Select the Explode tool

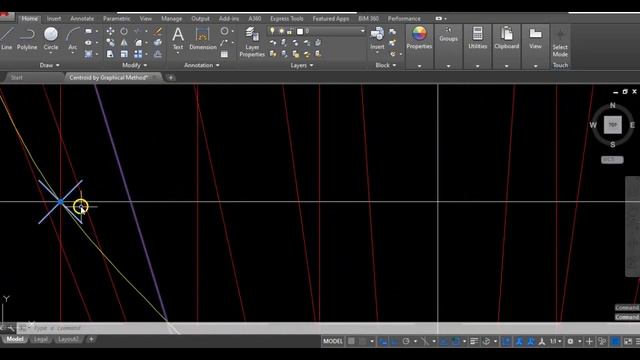tap(158, 42)
